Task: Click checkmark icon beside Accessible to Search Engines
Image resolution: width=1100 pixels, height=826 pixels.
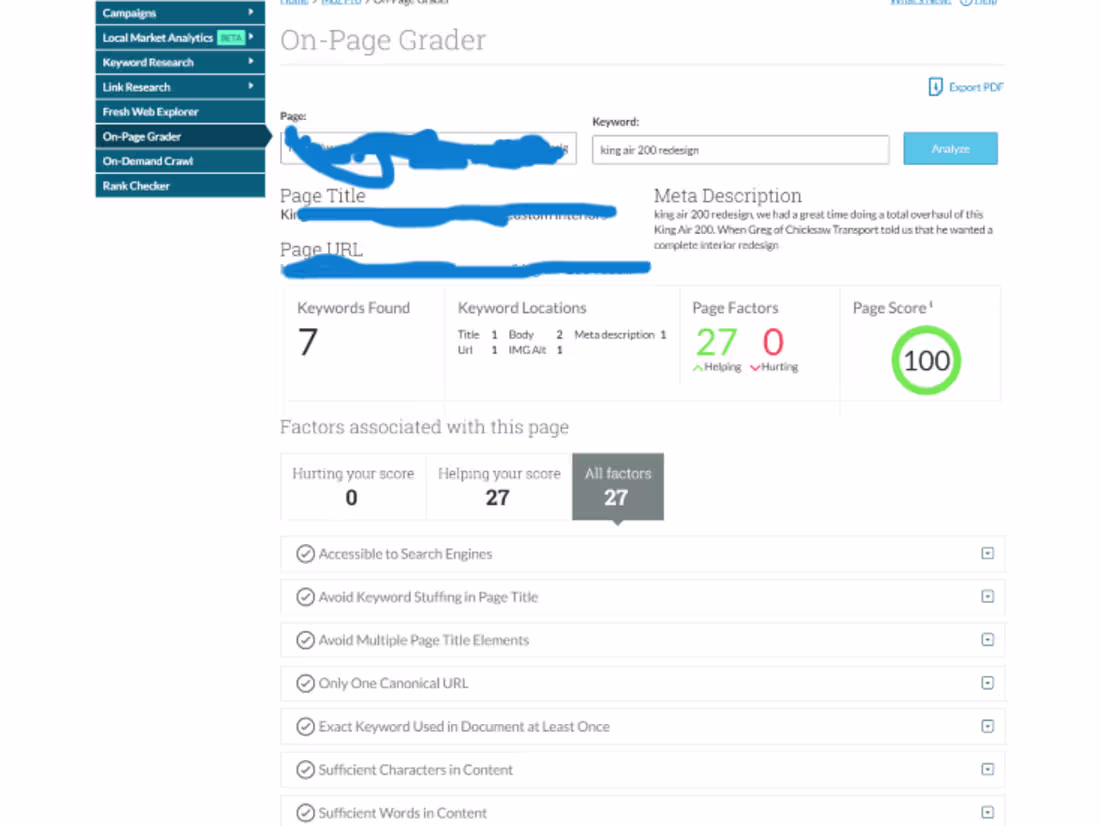Action: coord(305,554)
